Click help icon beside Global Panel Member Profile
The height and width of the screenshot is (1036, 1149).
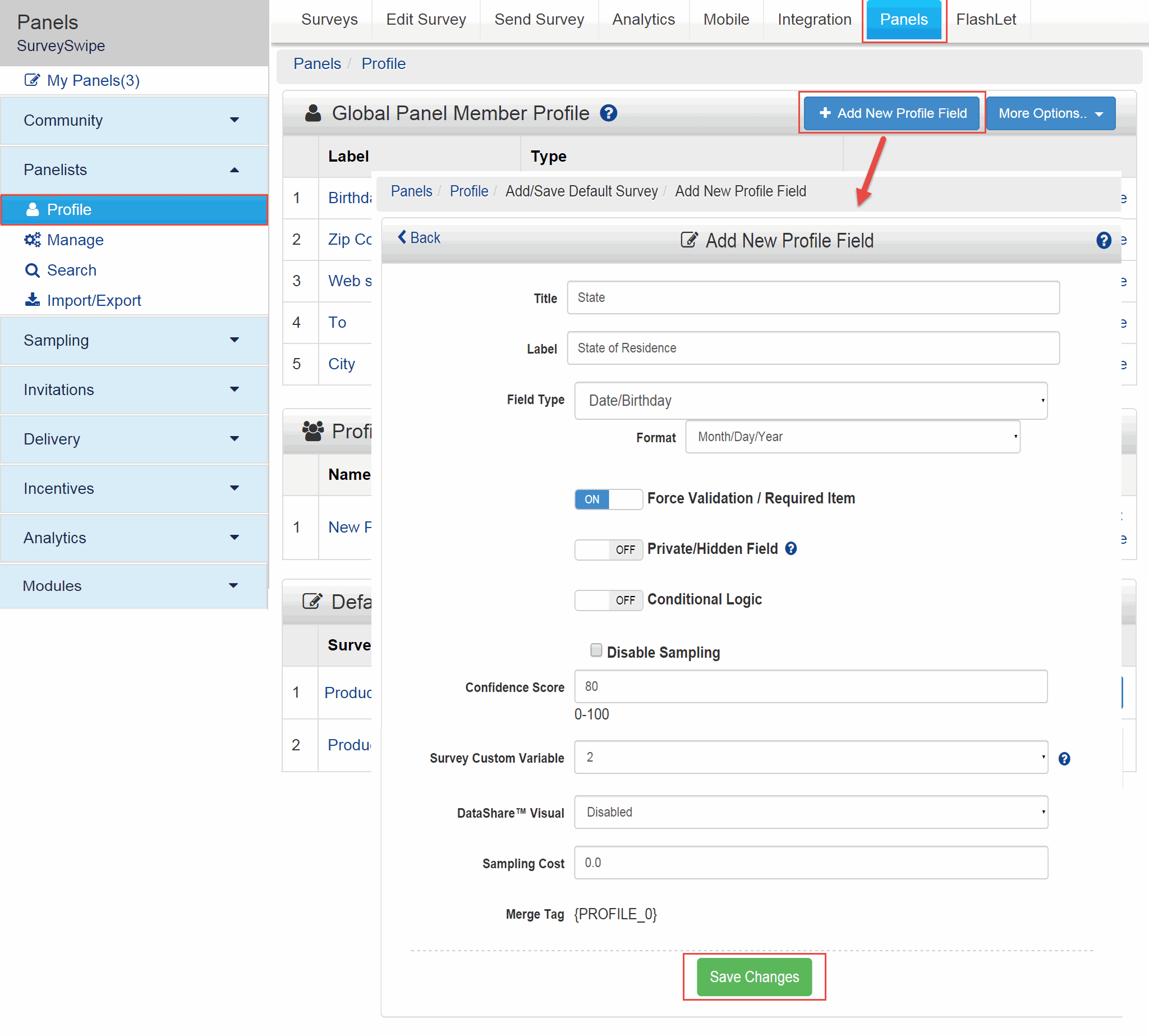point(608,113)
